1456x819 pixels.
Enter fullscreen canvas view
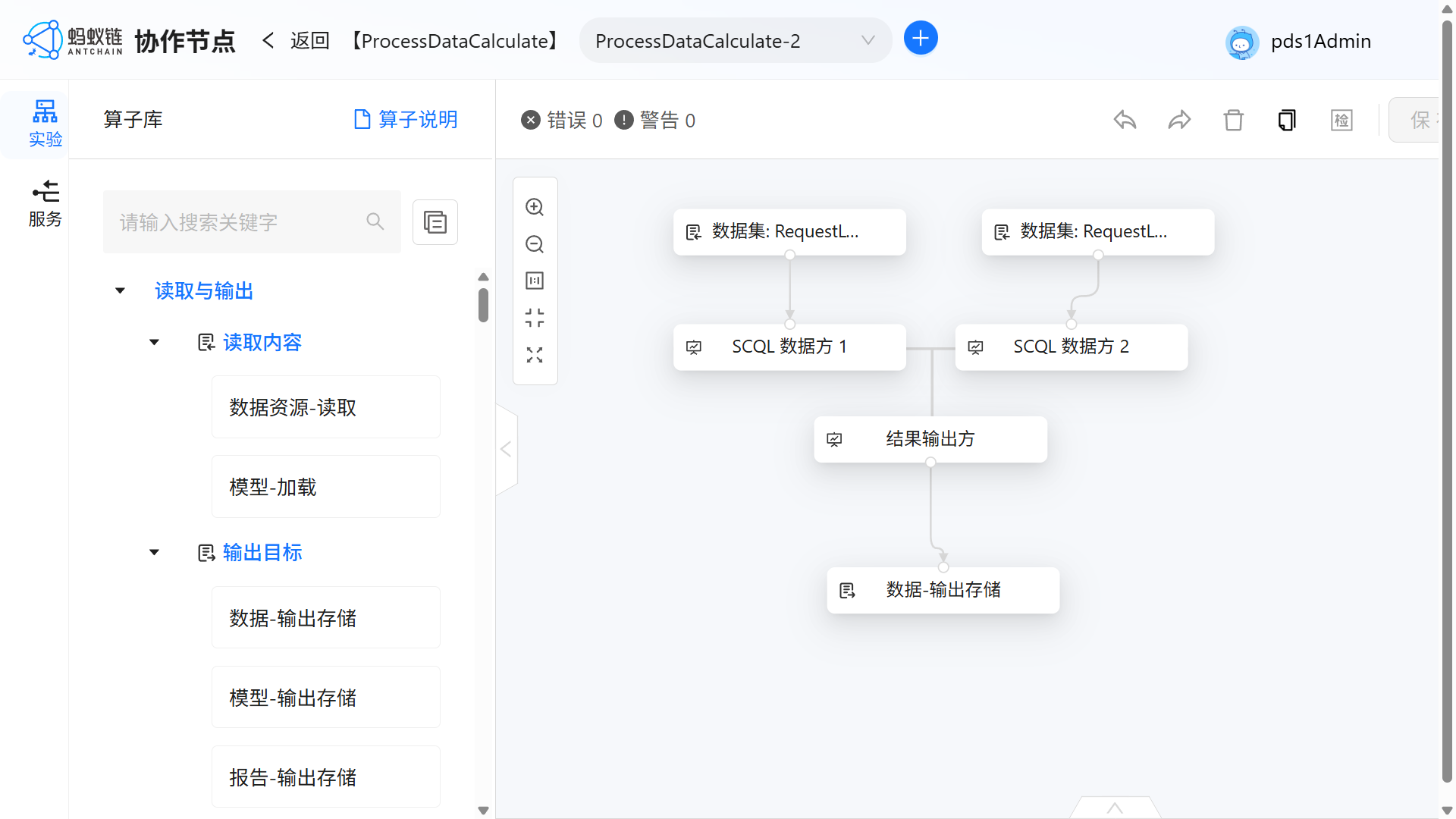(x=535, y=354)
